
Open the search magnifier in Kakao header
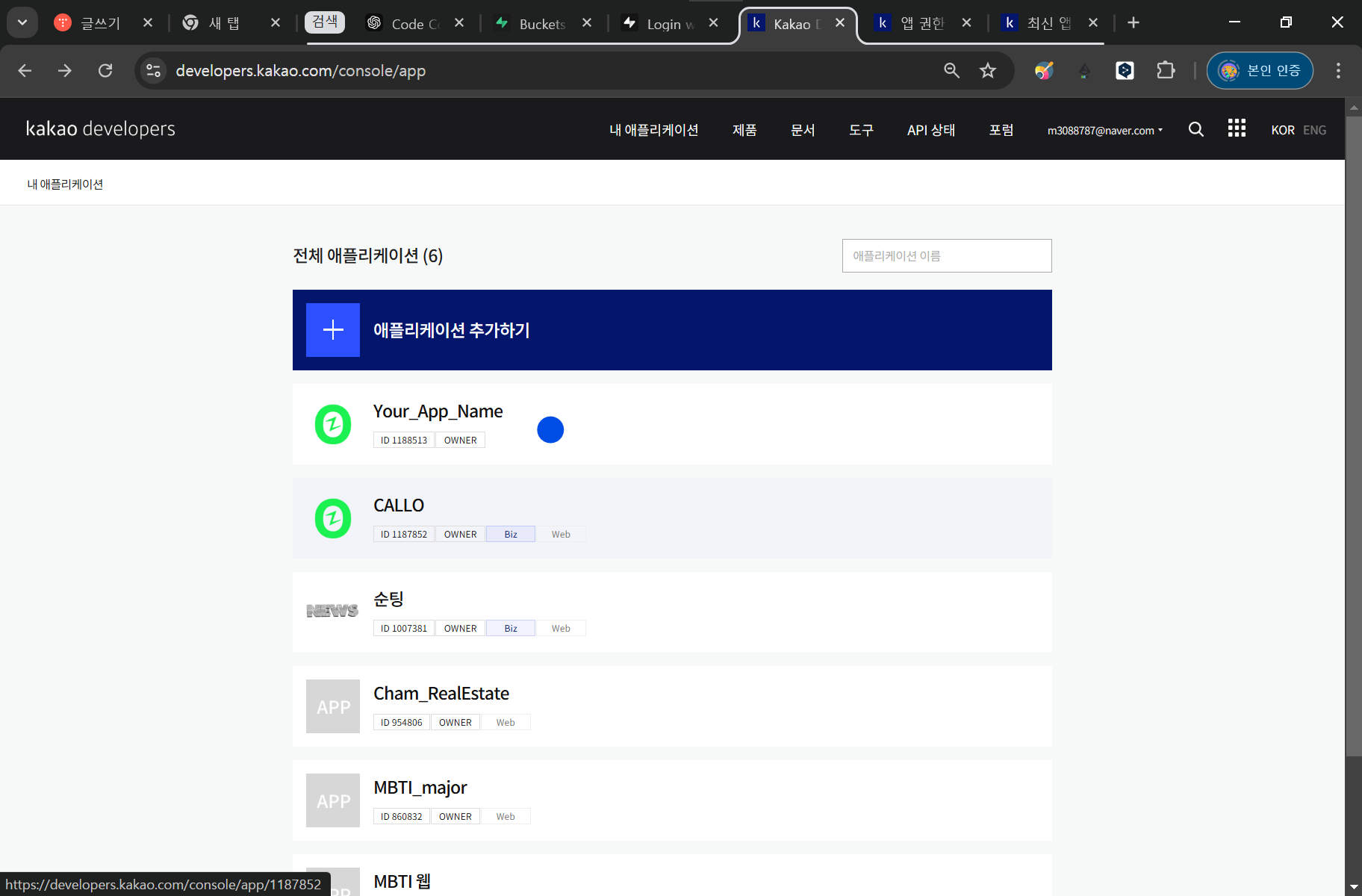tap(1195, 129)
